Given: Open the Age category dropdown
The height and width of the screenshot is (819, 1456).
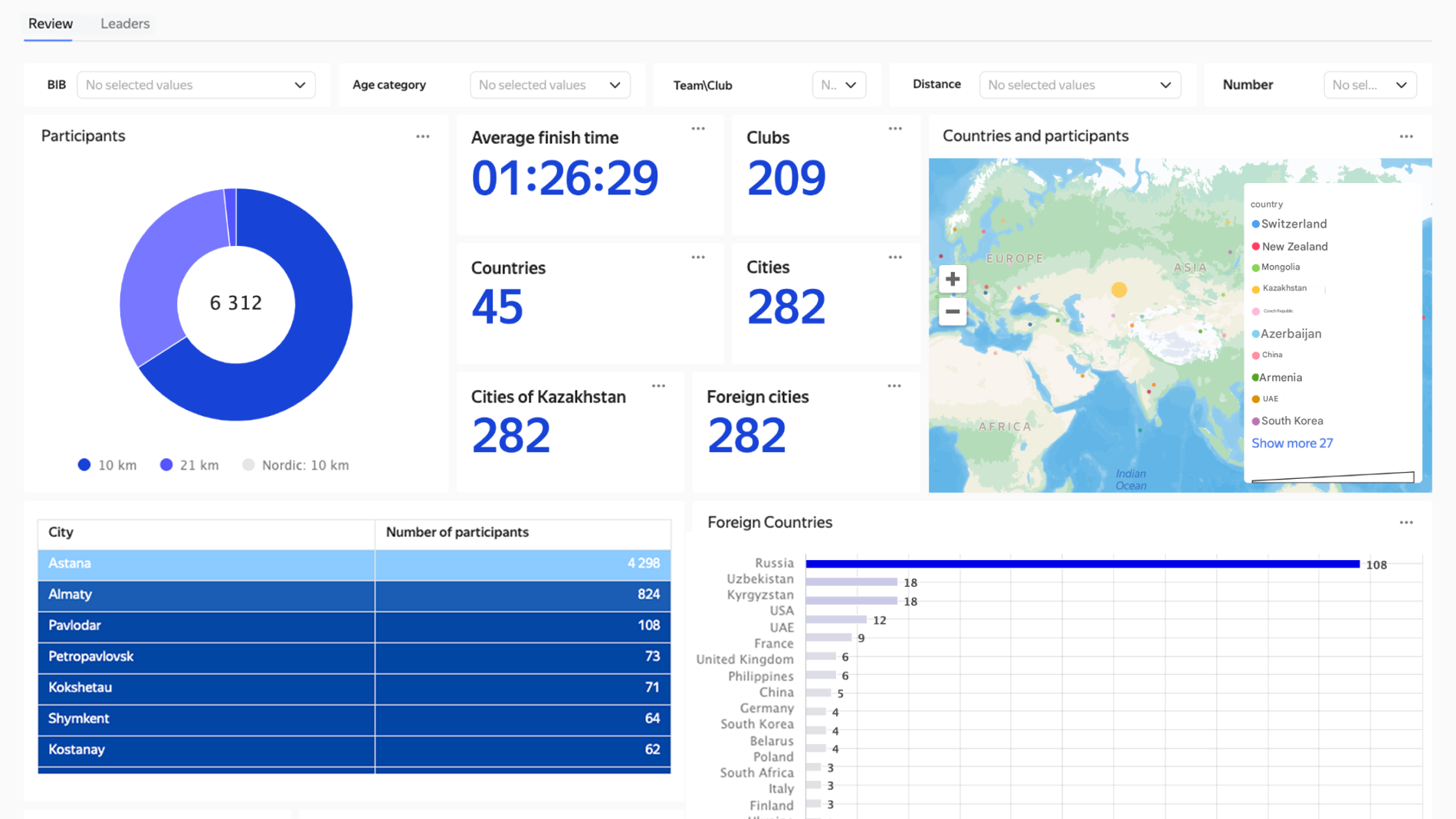Looking at the screenshot, I should tap(549, 85).
